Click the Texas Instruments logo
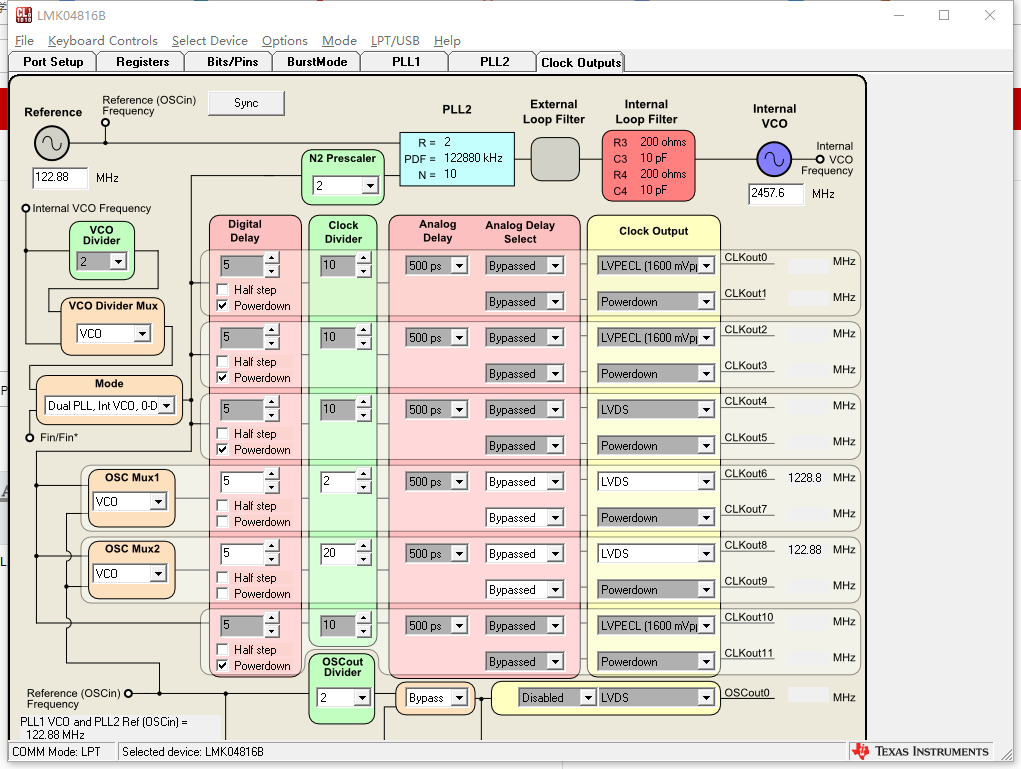 point(920,751)
